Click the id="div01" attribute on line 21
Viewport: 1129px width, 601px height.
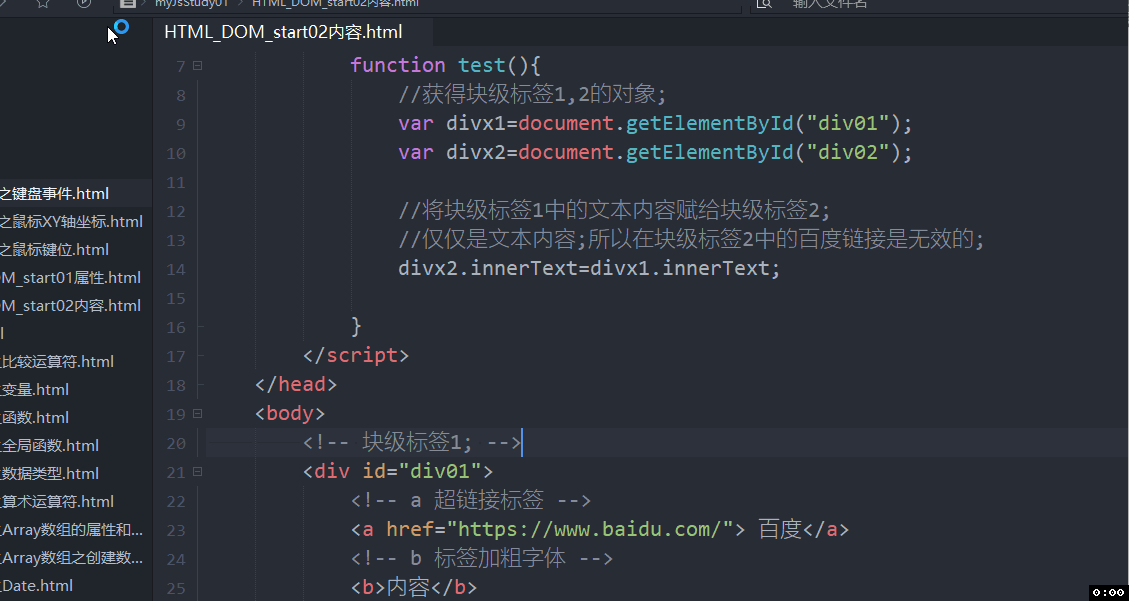pos(421,472)
